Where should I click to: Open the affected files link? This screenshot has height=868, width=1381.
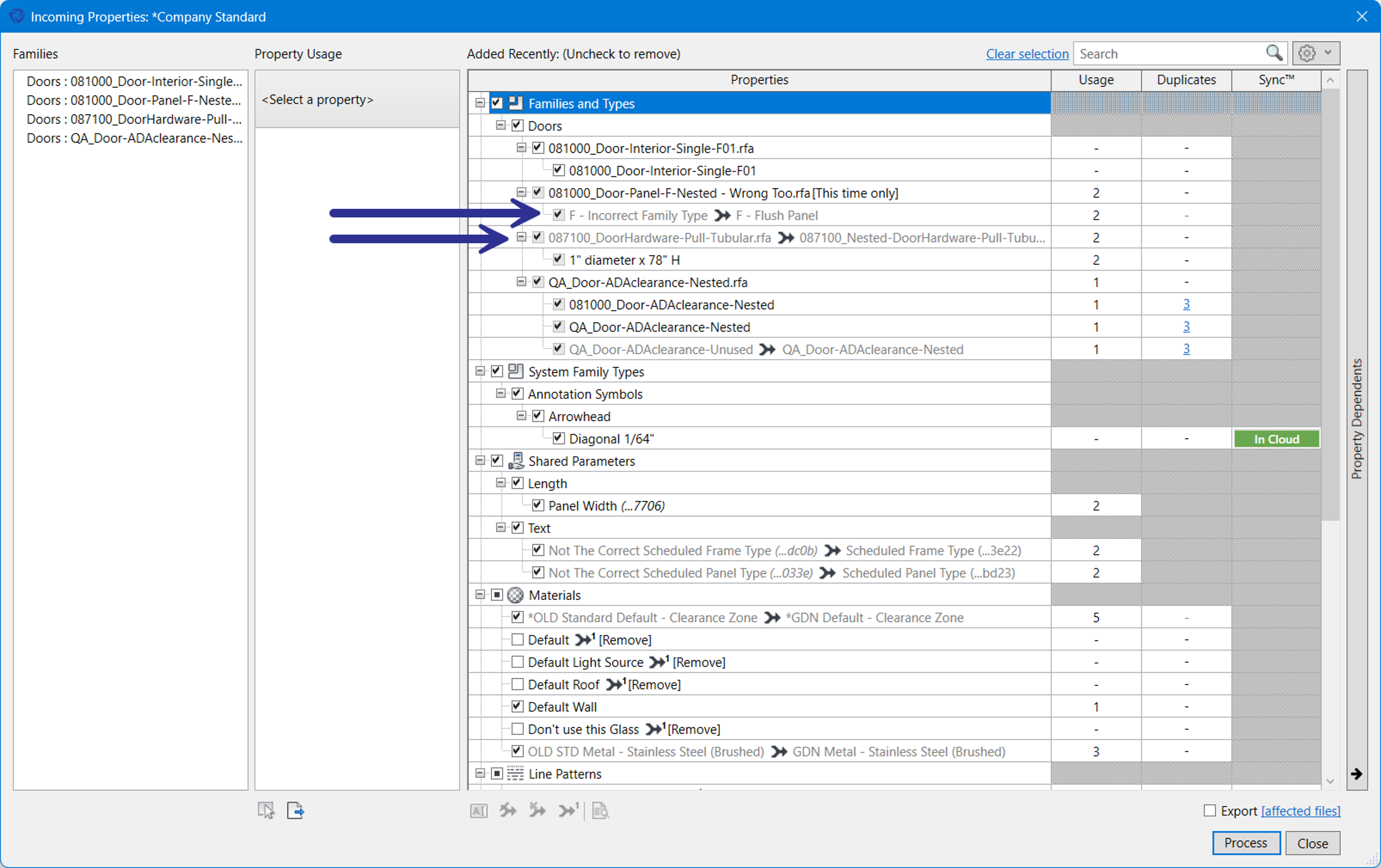[1301, 811]
